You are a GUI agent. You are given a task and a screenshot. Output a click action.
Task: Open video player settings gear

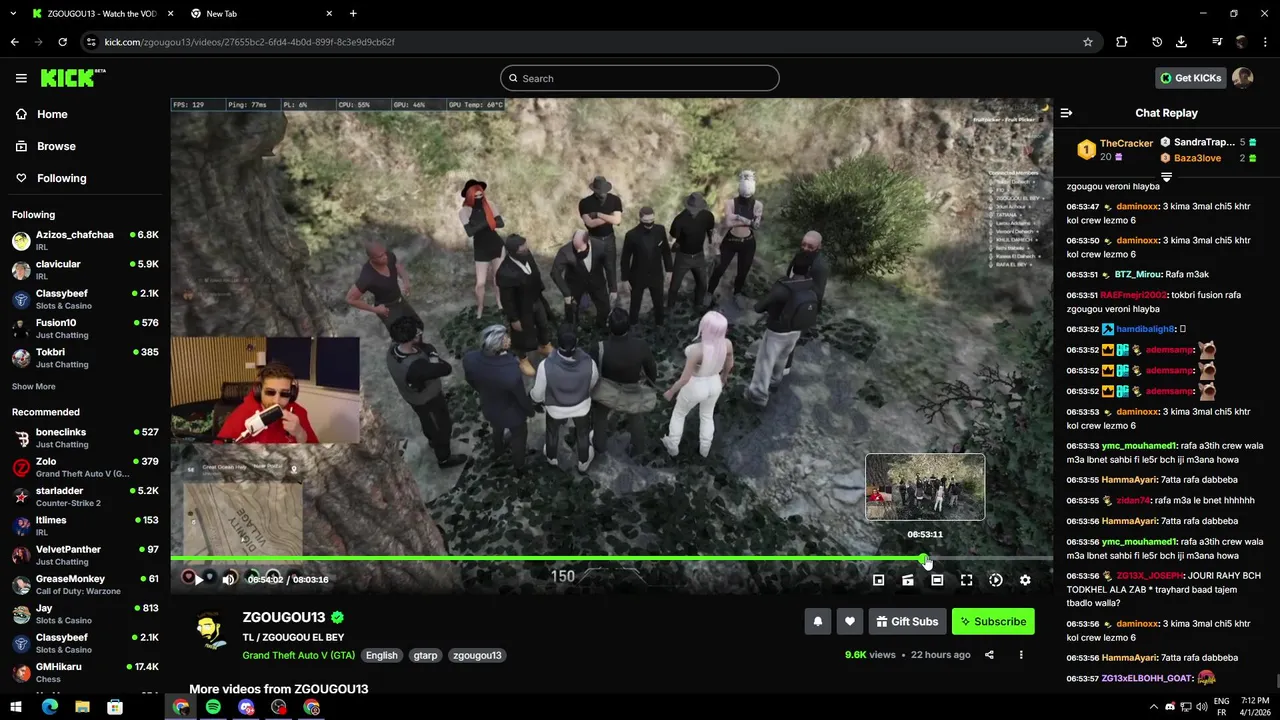(x=1025, y=580)
